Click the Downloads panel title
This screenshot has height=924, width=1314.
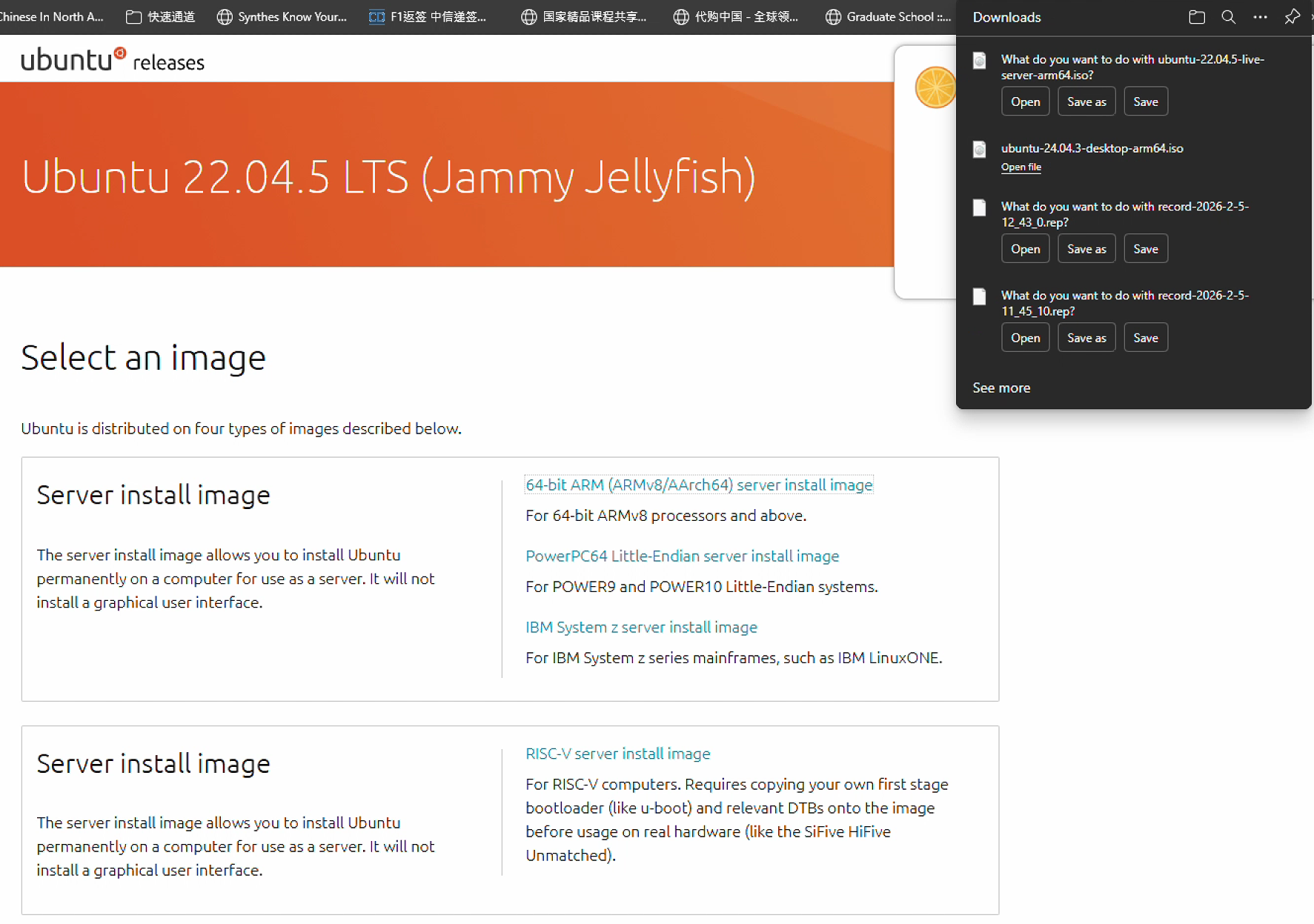tap(1006, 17)
